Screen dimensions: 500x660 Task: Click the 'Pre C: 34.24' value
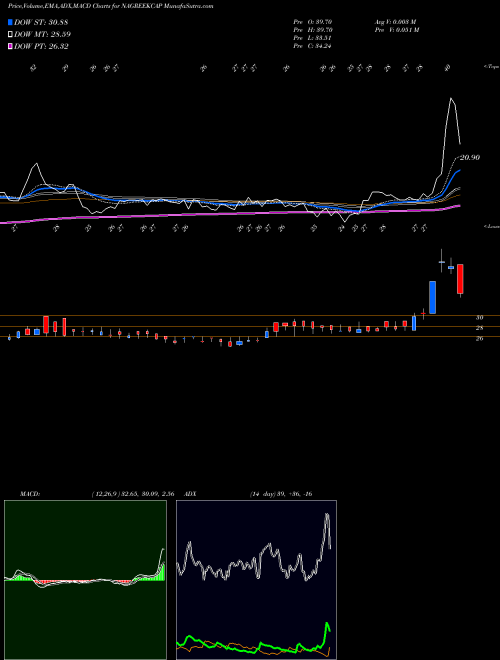point(312,46)
